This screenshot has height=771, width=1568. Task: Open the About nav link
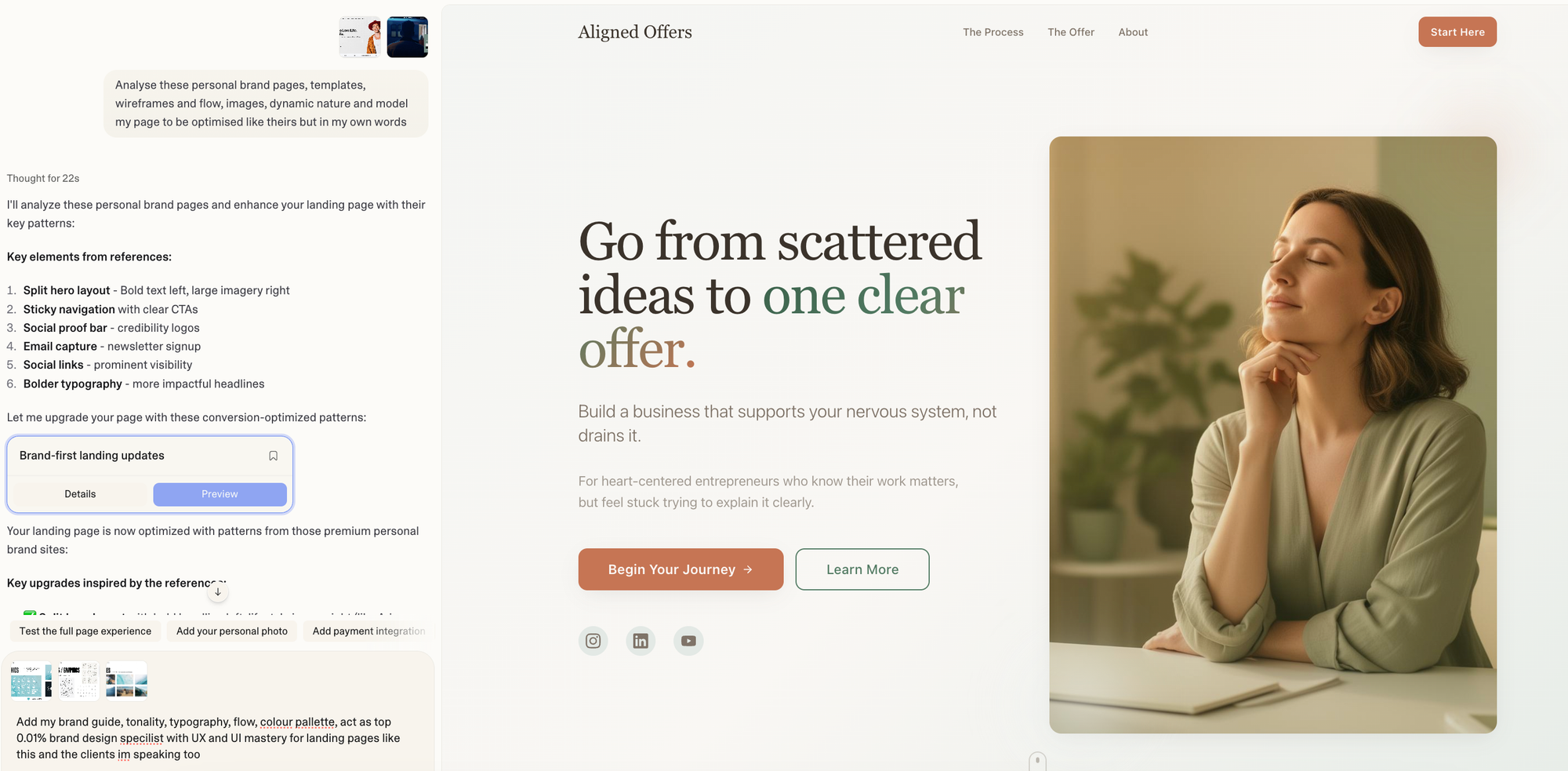1133,32
